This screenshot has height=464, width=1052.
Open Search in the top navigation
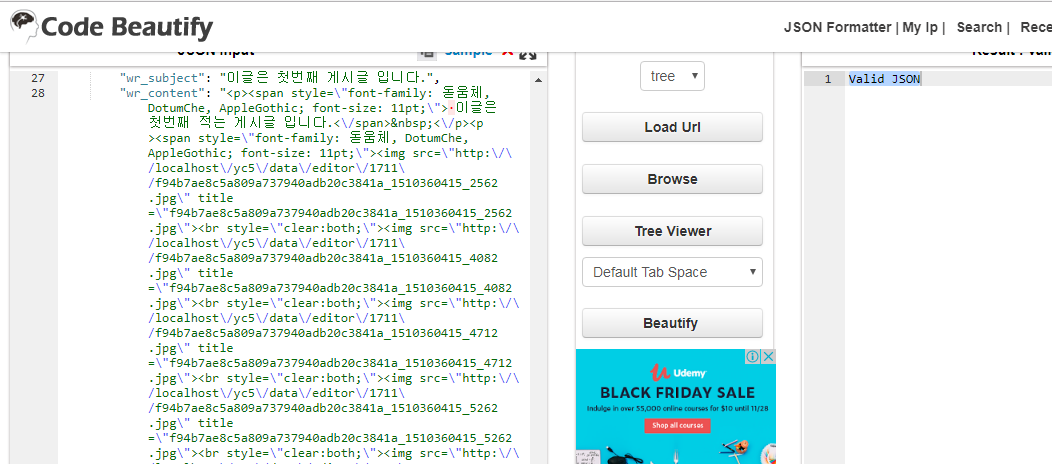[978, 27]
